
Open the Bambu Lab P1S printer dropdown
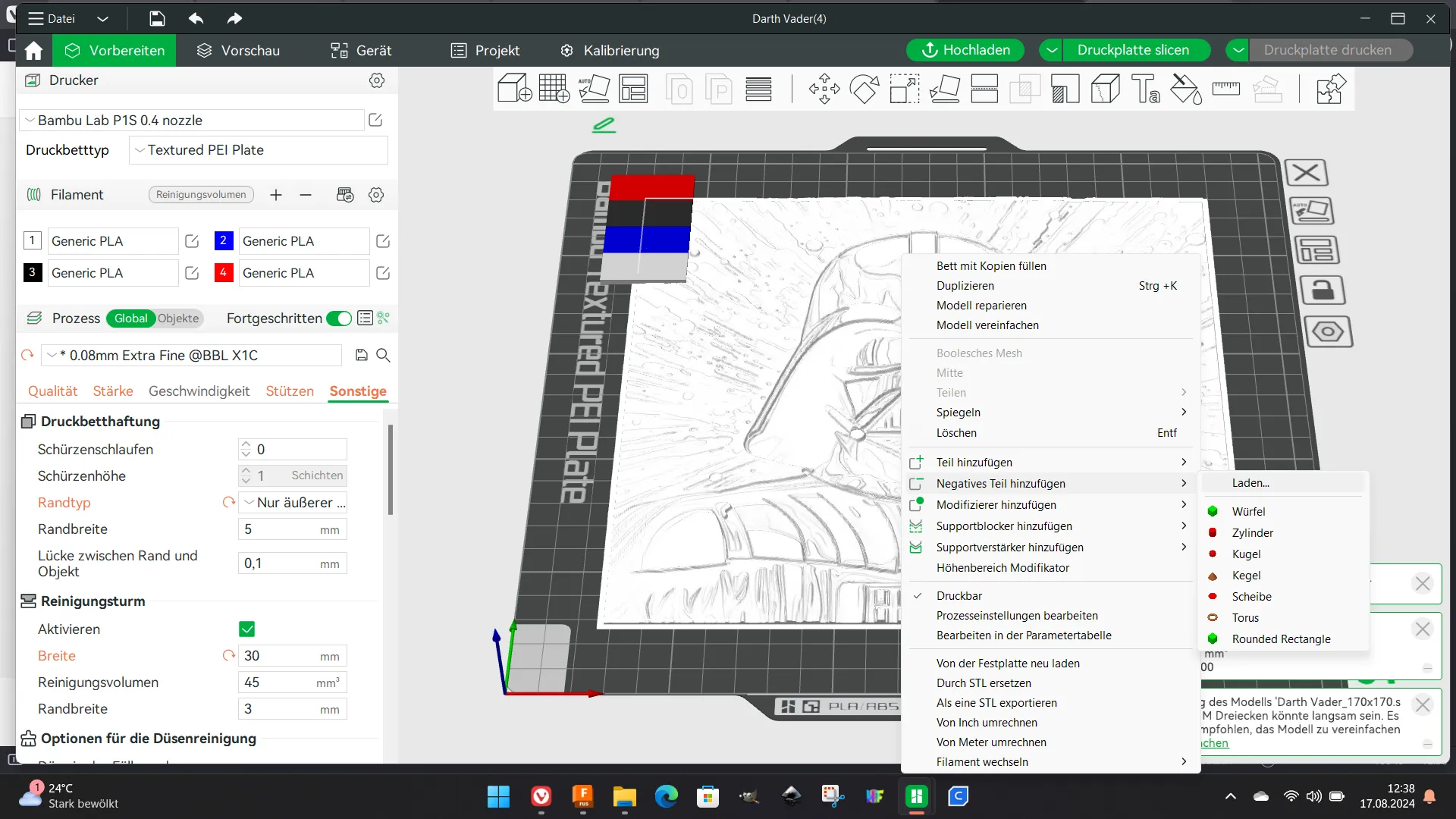tap(193, 120)
